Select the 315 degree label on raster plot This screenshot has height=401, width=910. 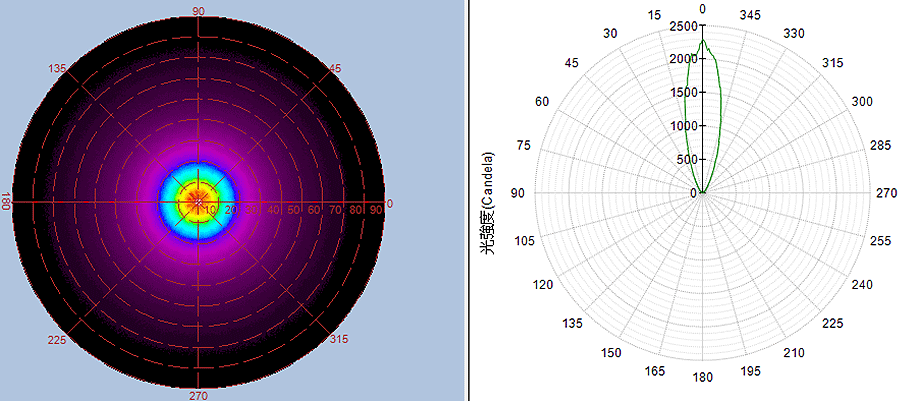[339, 340]
